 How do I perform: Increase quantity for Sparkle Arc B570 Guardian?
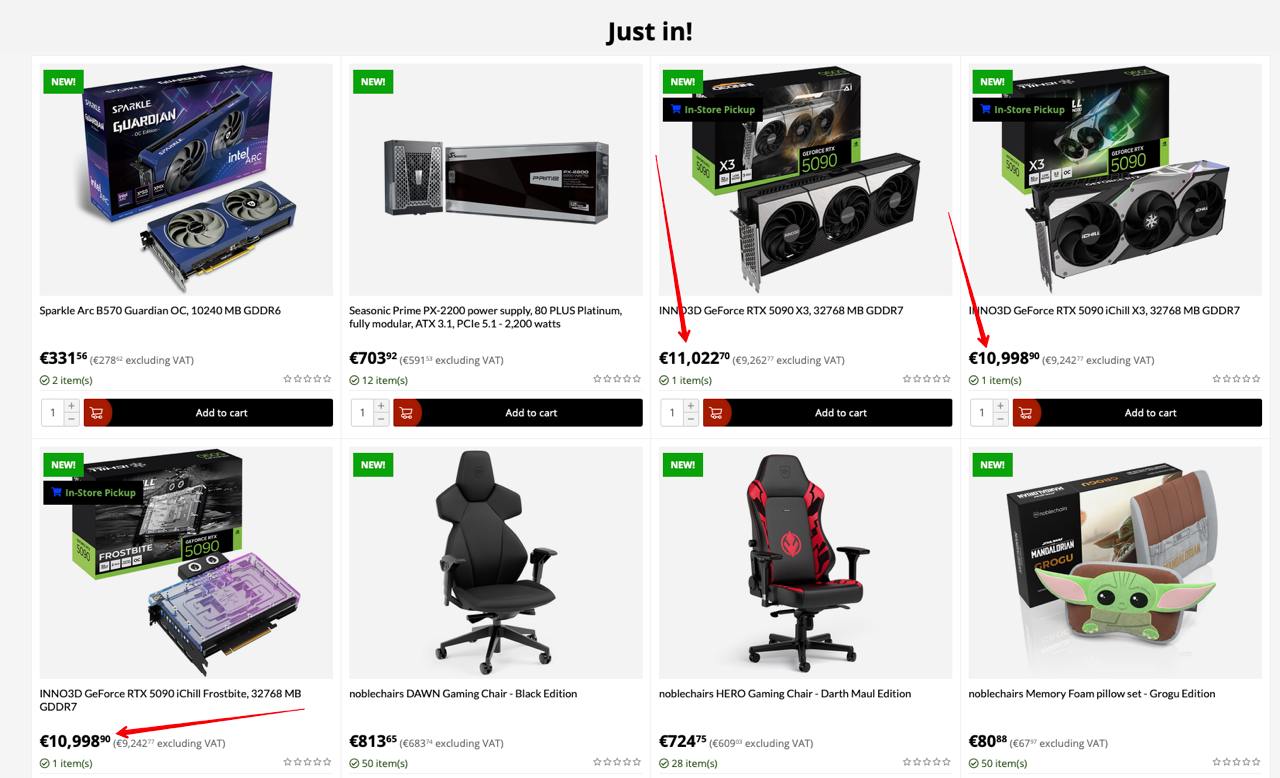[71, 406]
